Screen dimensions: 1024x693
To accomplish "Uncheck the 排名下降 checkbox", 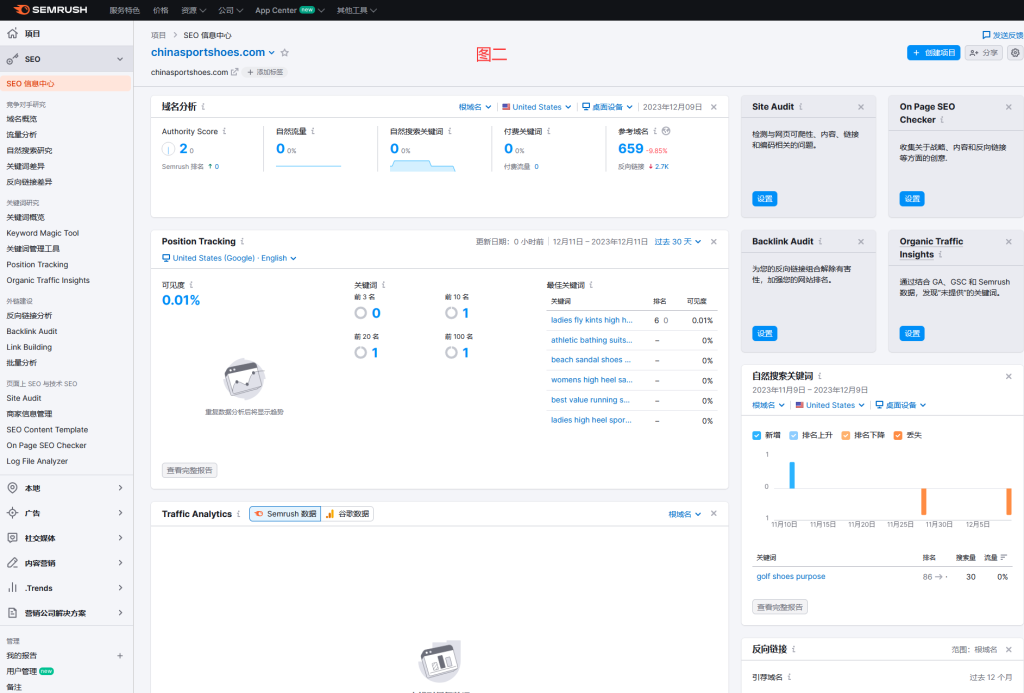I will (x=846, y=436).
